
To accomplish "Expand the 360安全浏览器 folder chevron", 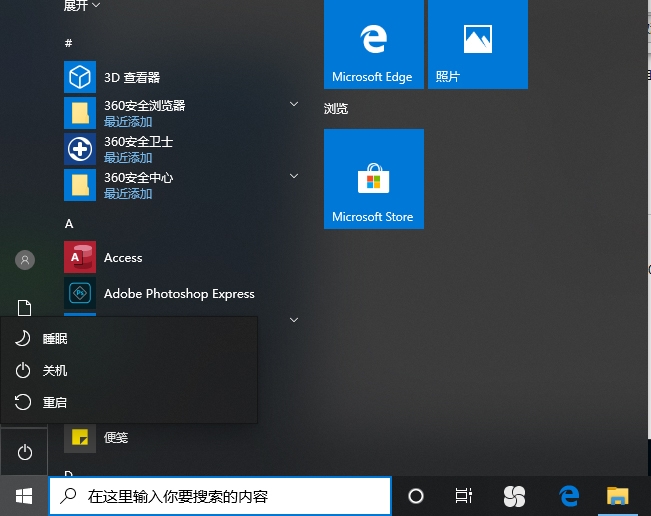I will point(294,104).
